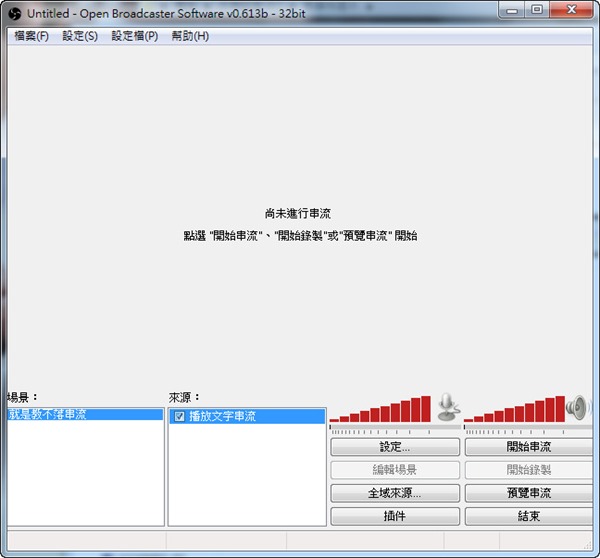Mute the desktop speaker icon

pos(577,408)
